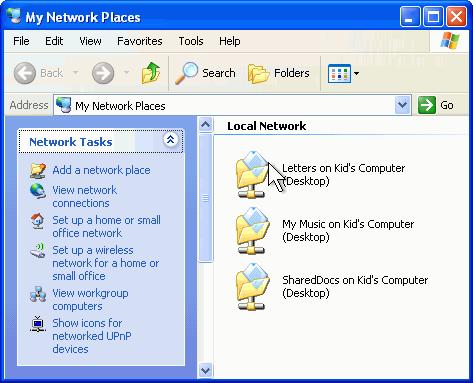Click the Forward arrow button
Screen dimensions: 473x383
pyautogui.click(x=103, y=73)
